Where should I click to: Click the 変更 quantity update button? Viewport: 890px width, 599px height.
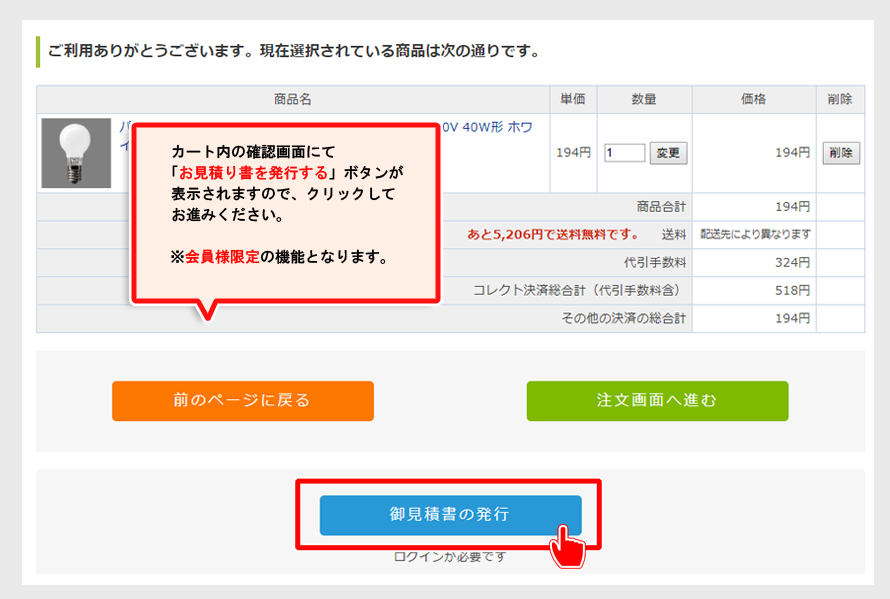[668, 153]
